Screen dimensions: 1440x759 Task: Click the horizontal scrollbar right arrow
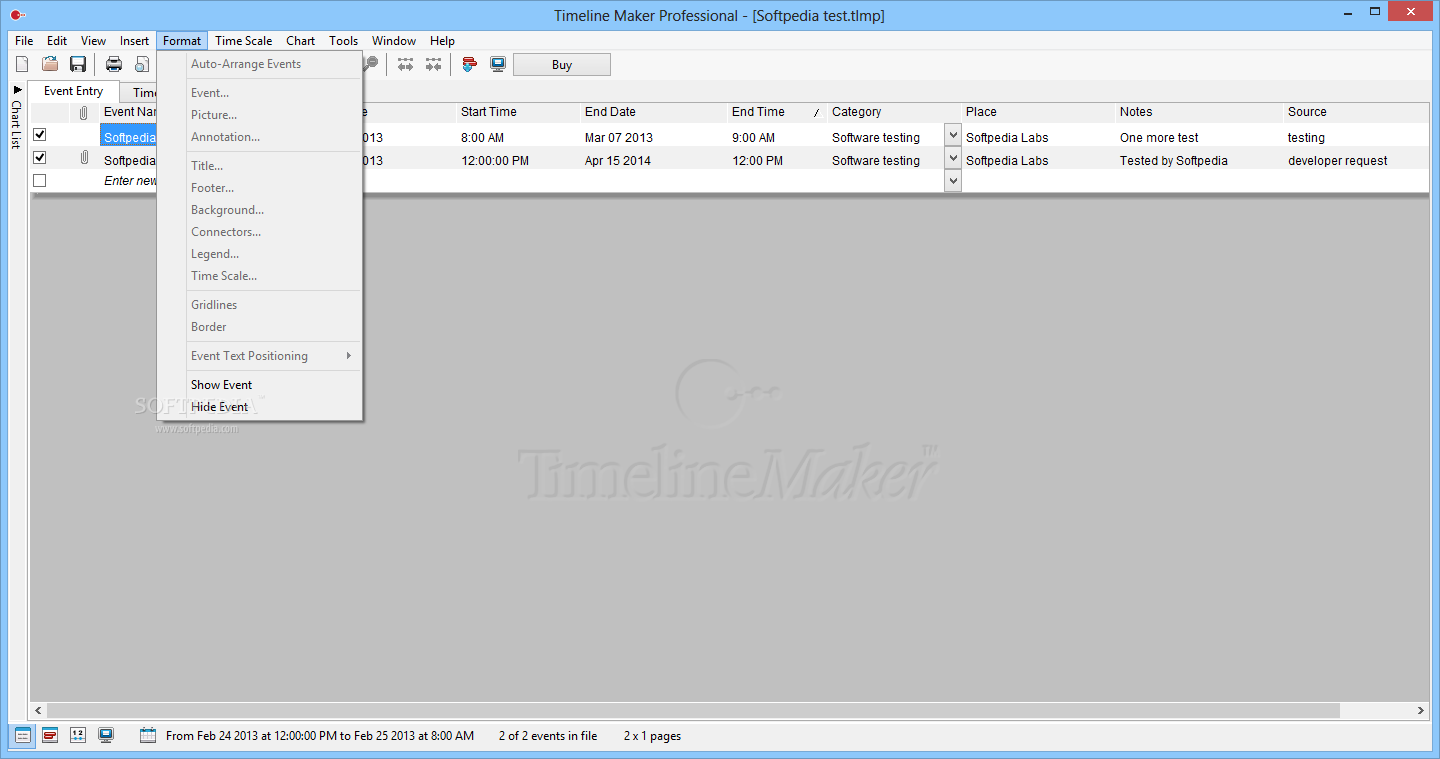pyautogui.click(x=1421, y=710)
